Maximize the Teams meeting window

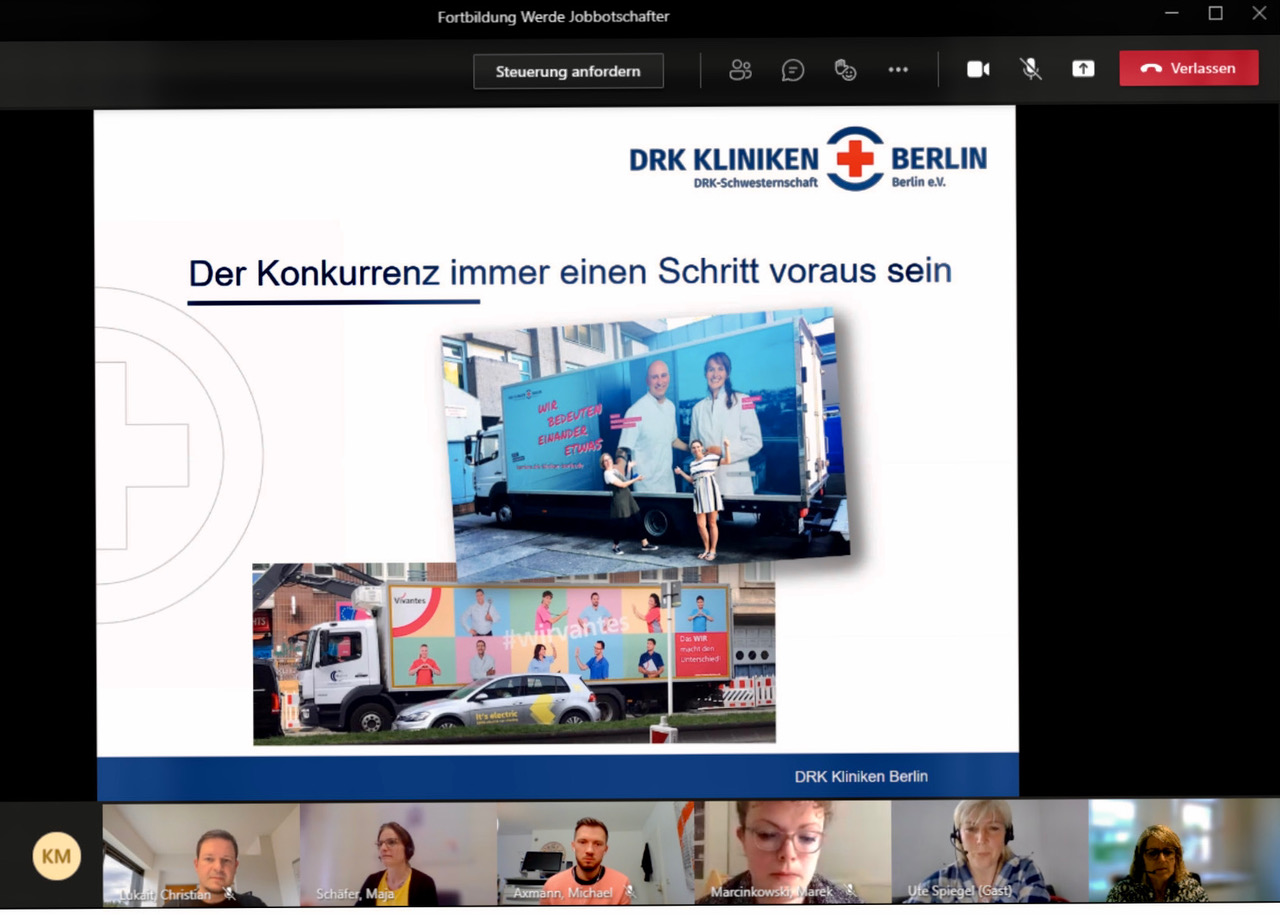coord(1215,13)
